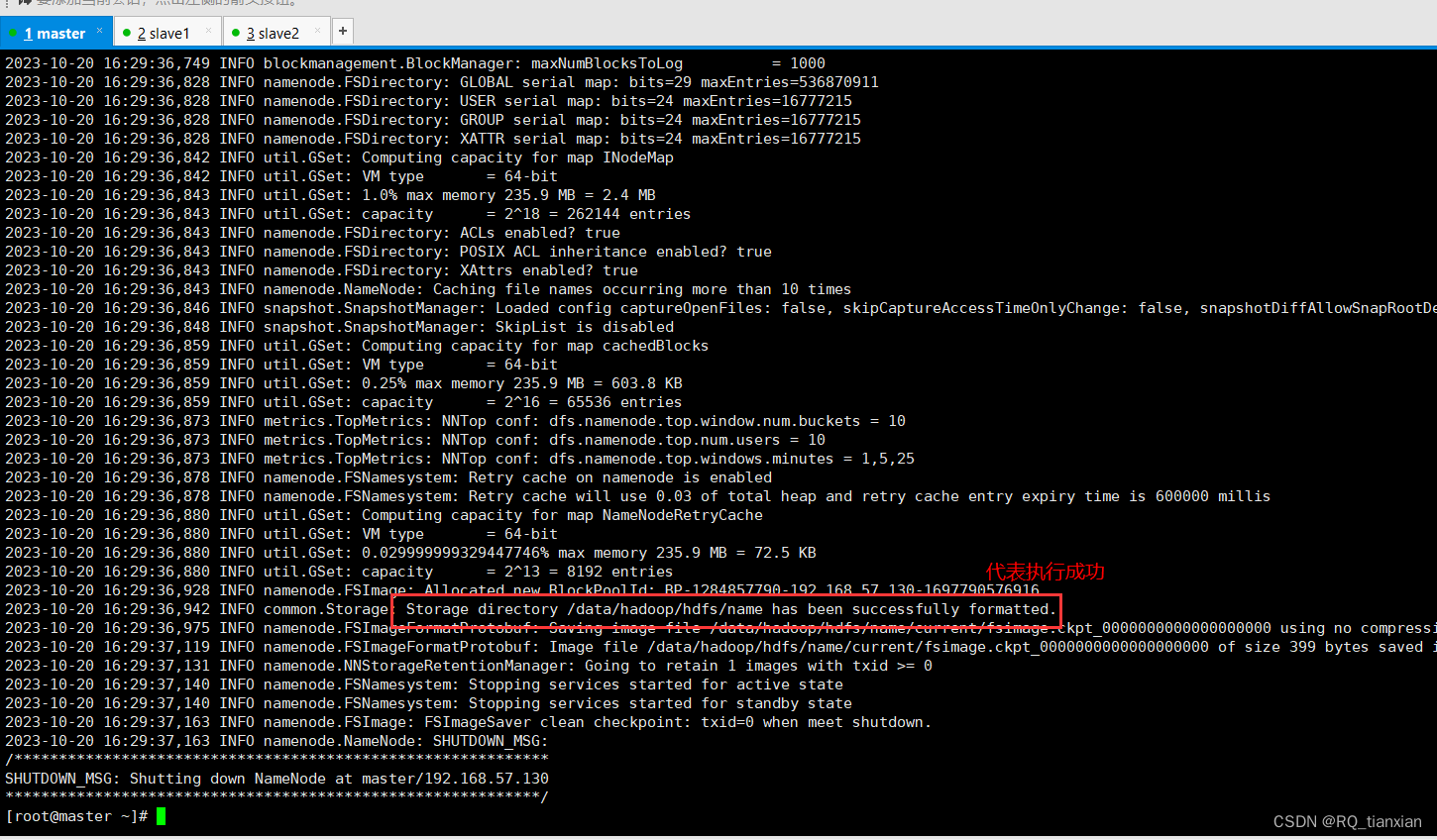The height and width of the screenshot is (840, 1437).
Task: Click the 'POSIX ACL inheritance enabled? true' line
Action: 388,252
